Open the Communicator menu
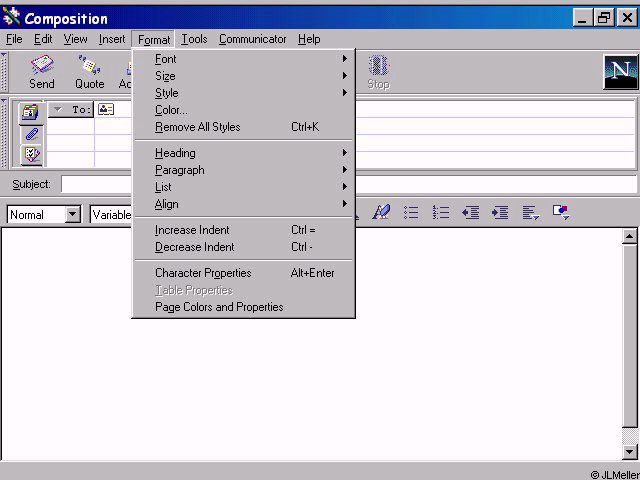This screenshot has height=480, width=640. pyautogui.click(x=253, y=39)
